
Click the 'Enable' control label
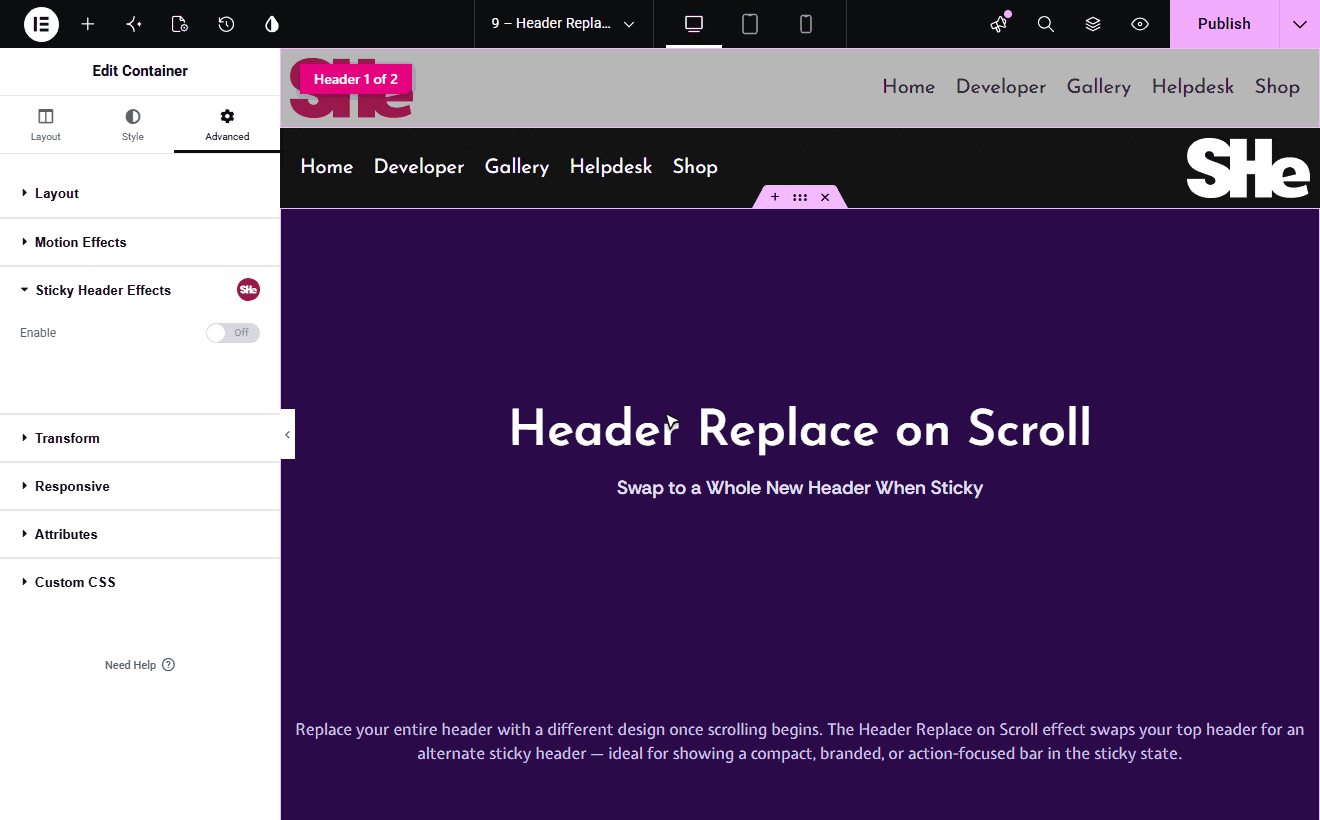(38, 333)
